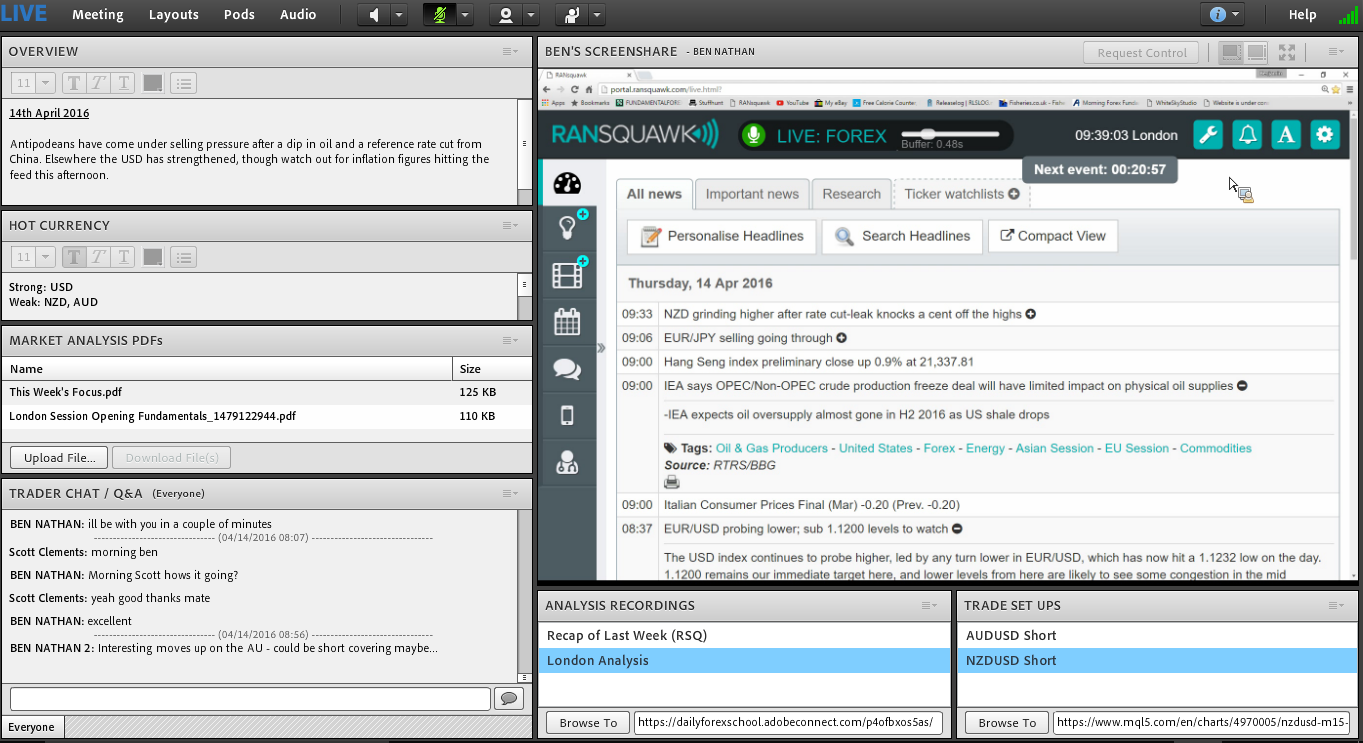Screen dimensions: 1363x743
Task: Click the film video sidebar icon
Action: [x=567, y=275]
